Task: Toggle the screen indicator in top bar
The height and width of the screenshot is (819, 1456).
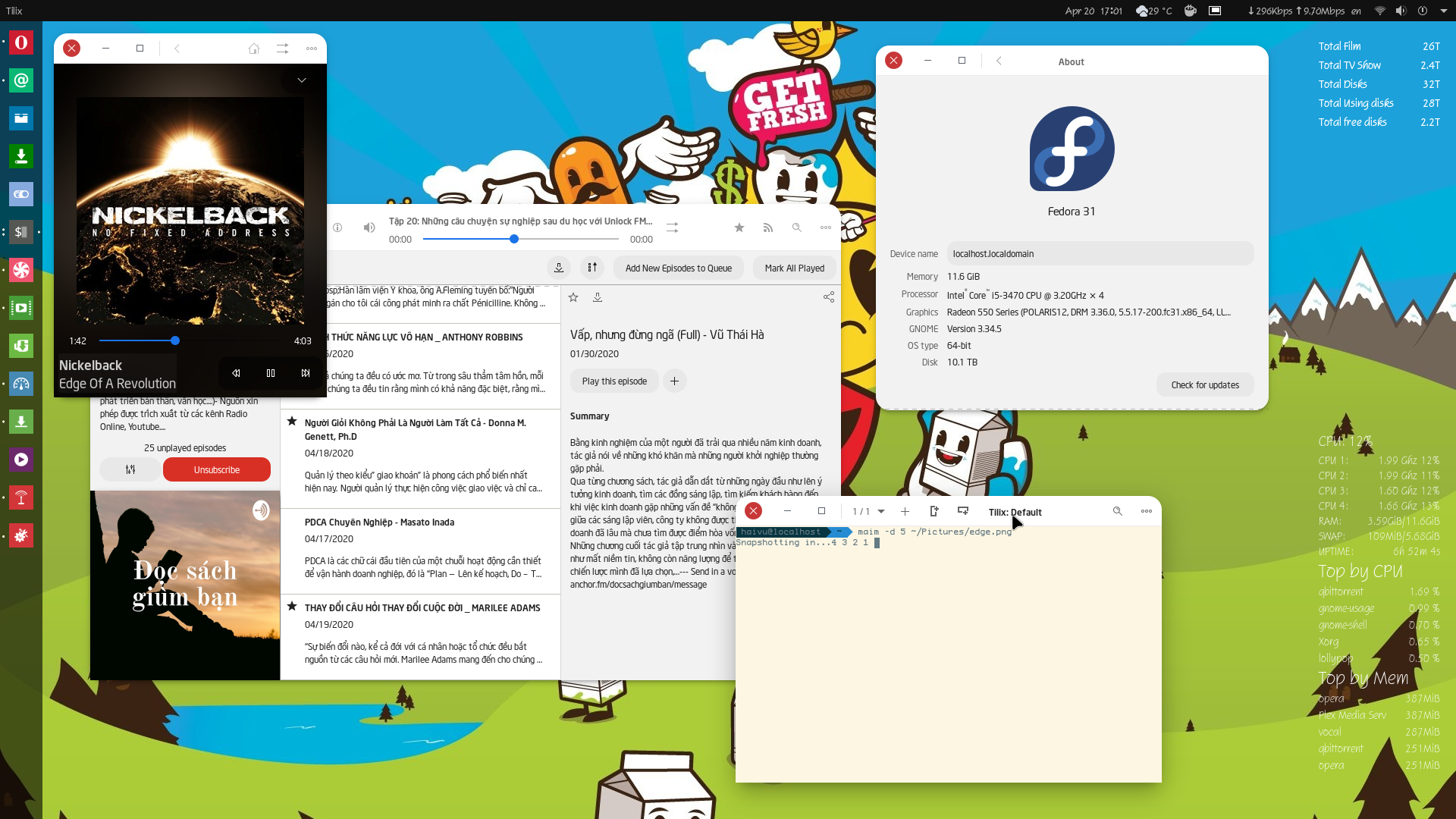Action: 1215,11
